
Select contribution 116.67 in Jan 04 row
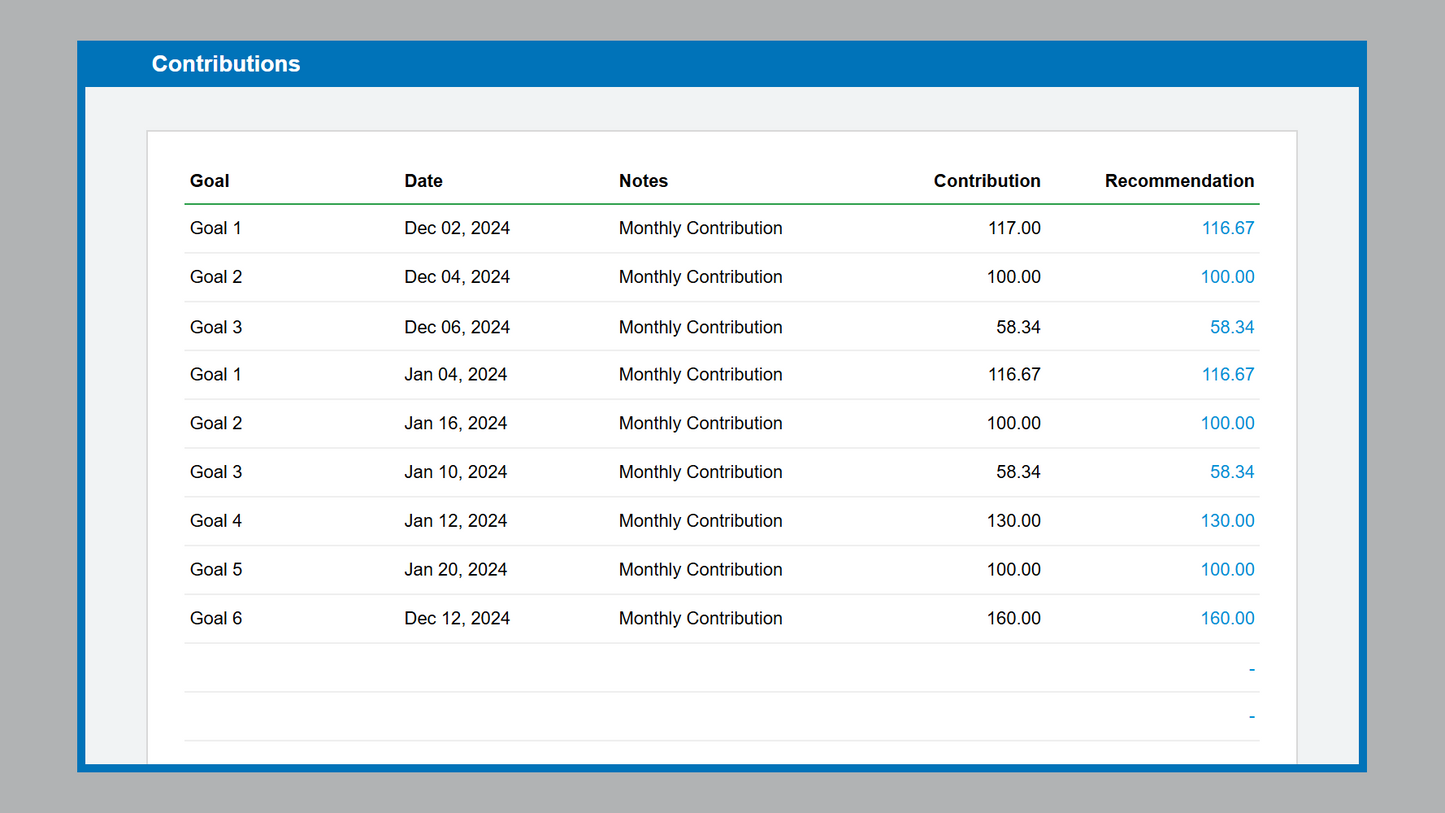(x=1014, y=374)
